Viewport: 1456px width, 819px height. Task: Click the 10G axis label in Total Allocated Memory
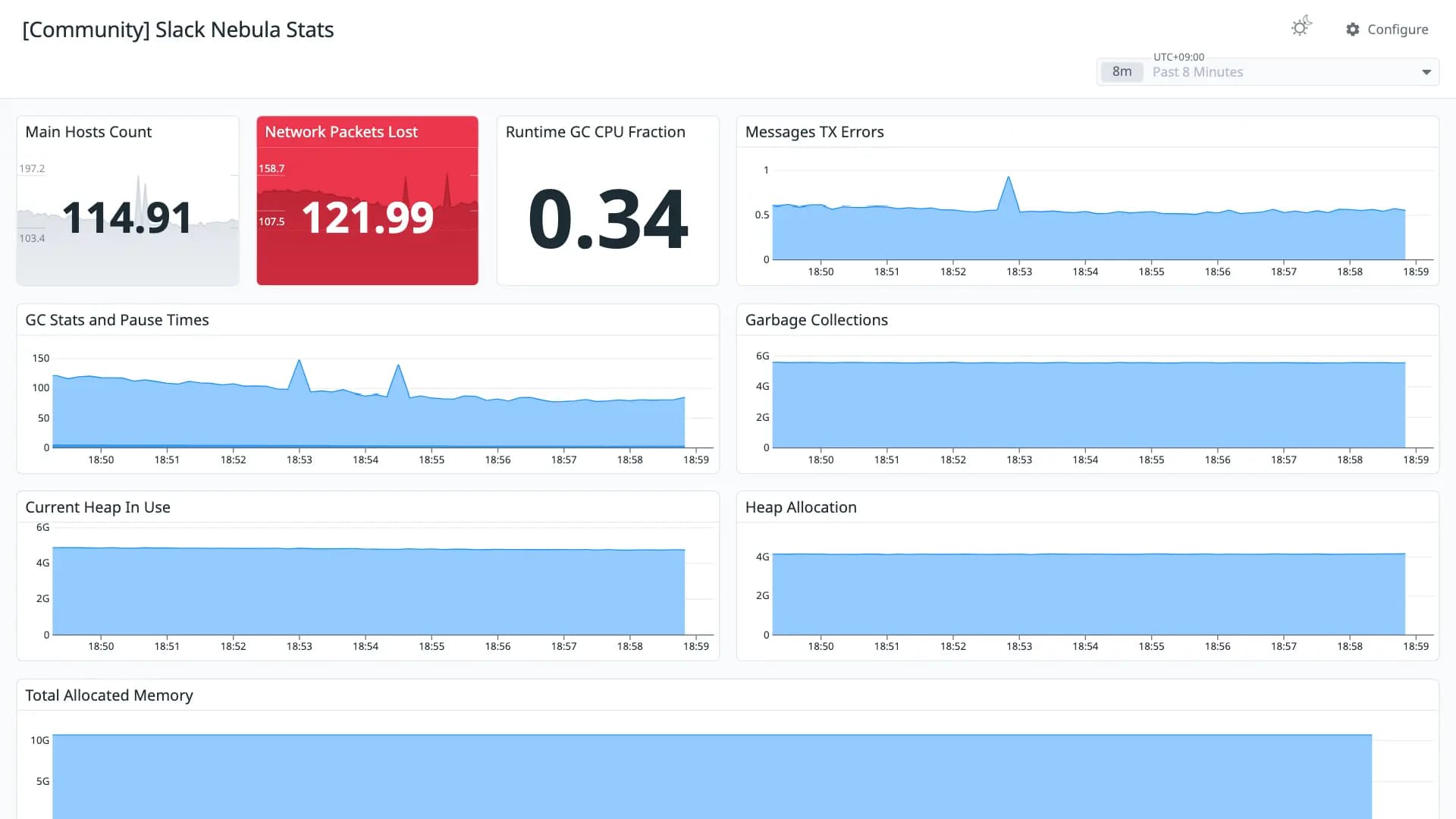pyautogui.click(x=39, y=740)
